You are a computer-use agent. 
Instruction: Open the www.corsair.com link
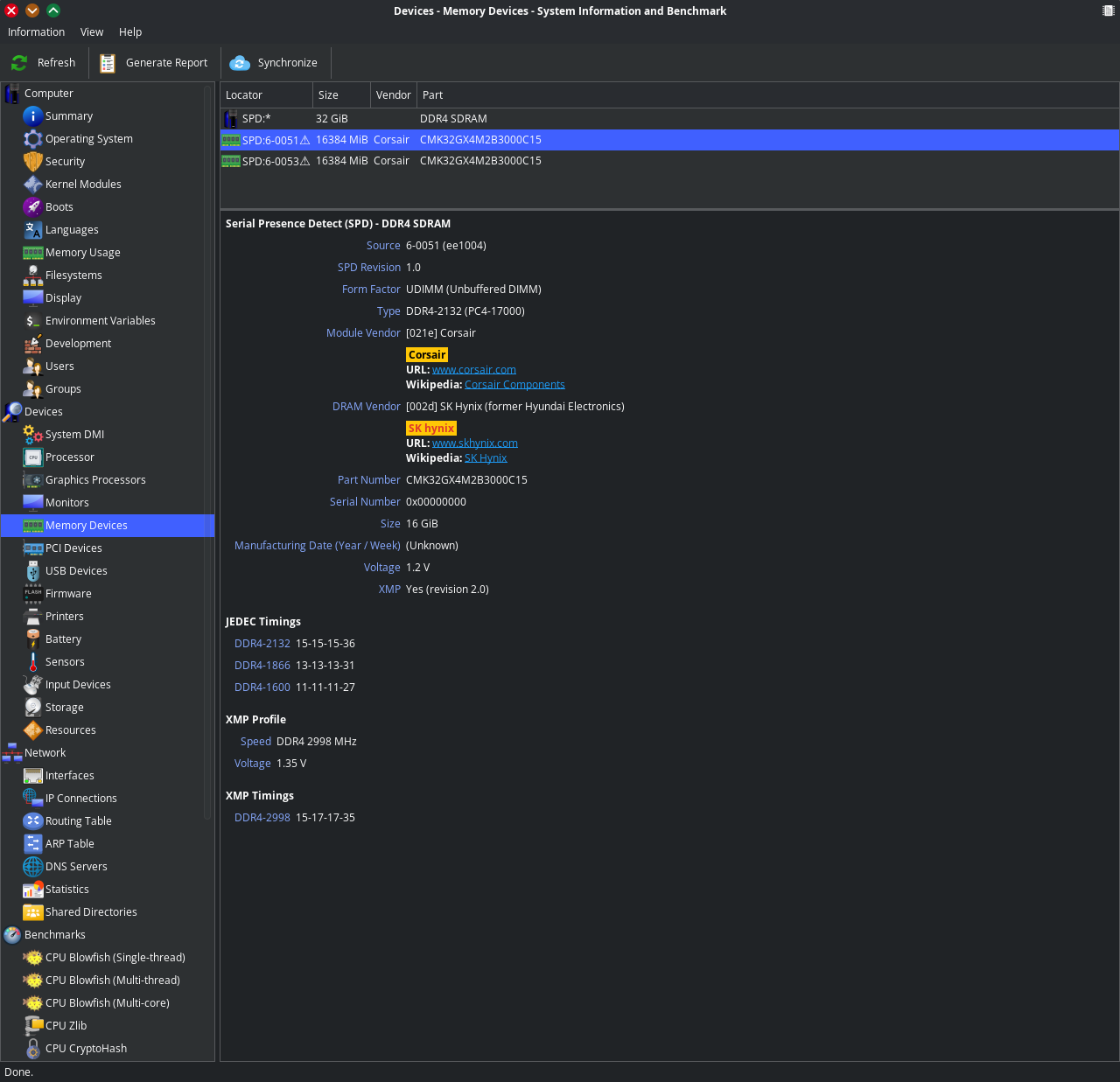coord(473,370)
